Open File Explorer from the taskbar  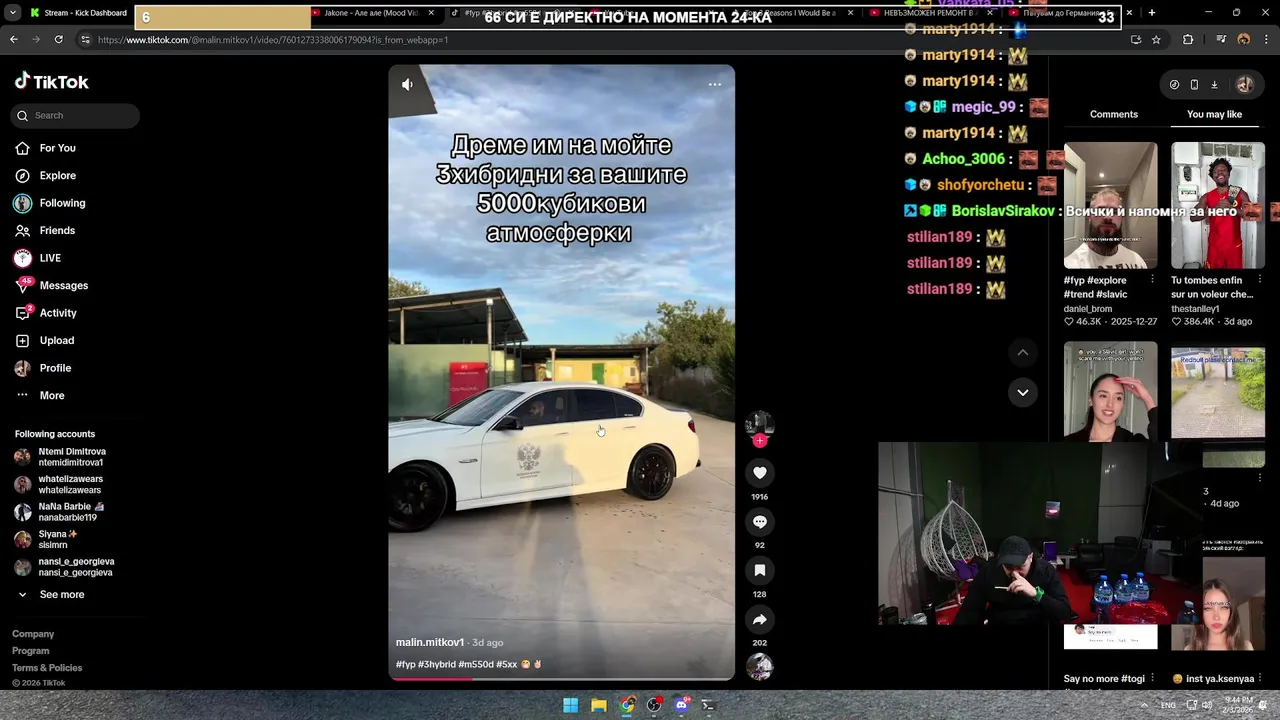click(598, 705)
